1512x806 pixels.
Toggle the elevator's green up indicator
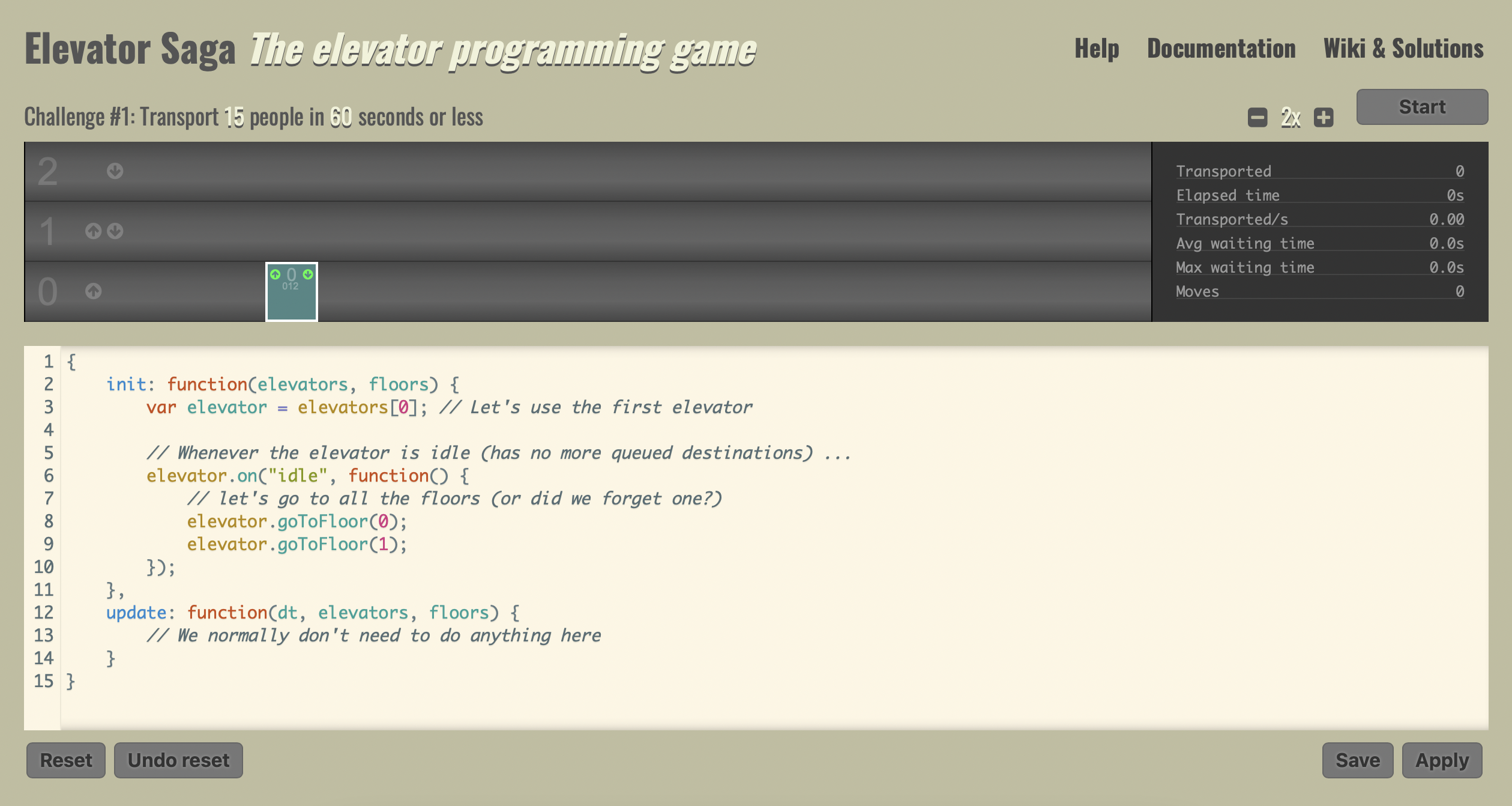275,274
